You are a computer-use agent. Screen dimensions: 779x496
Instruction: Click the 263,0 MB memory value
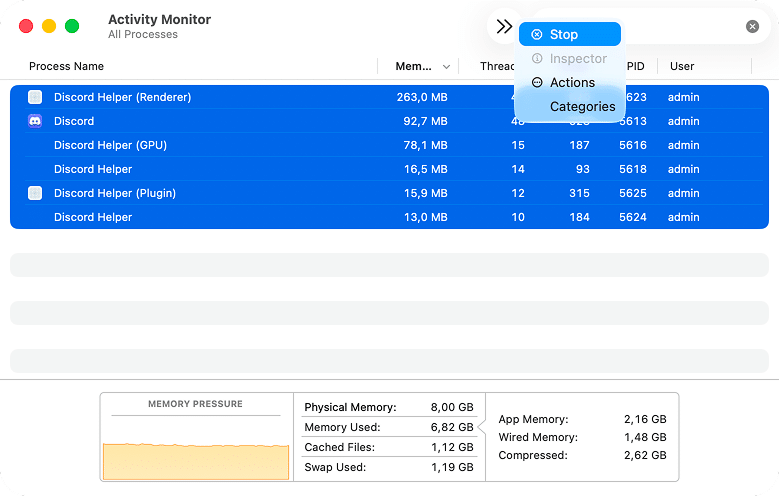[x=422, y=97]
